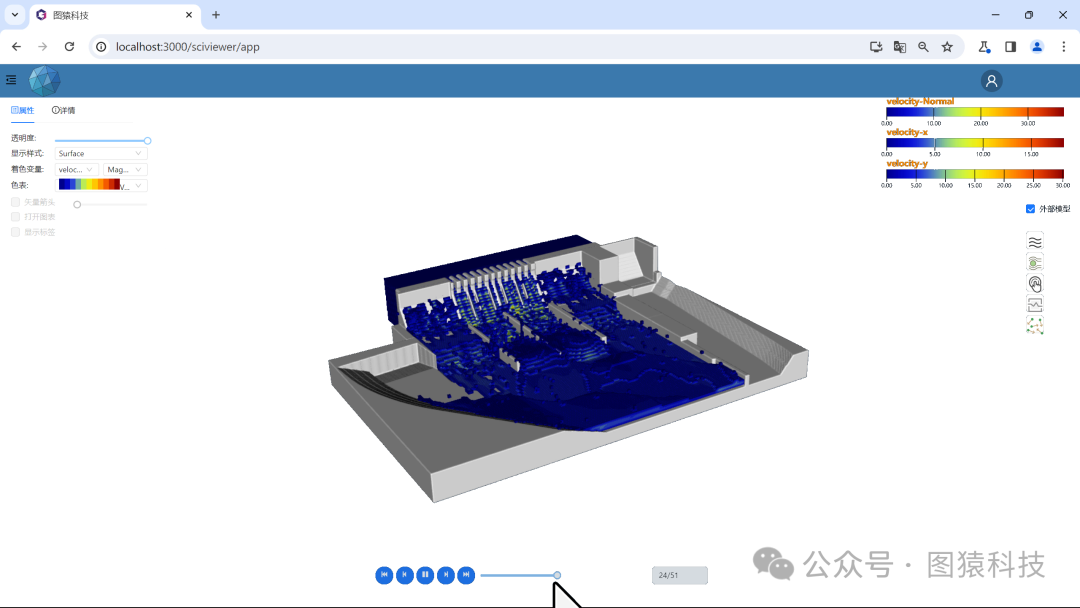Click the browser forward arrow
1080x608 pixels.
(x=43, y=47)
